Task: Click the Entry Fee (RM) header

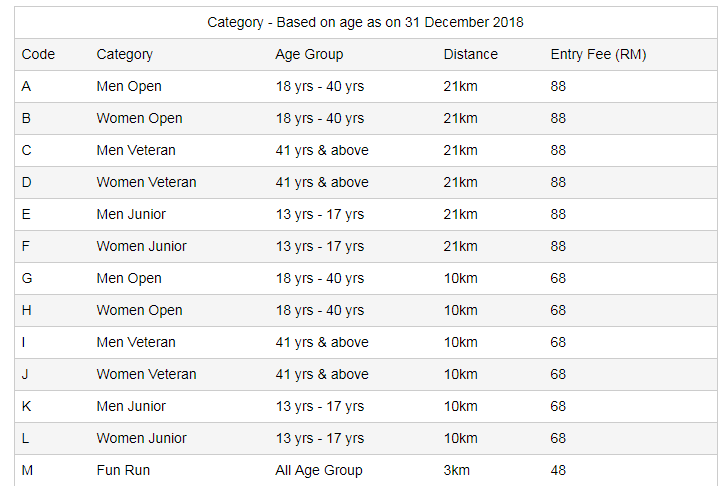Action: click(x=598, y=54)
